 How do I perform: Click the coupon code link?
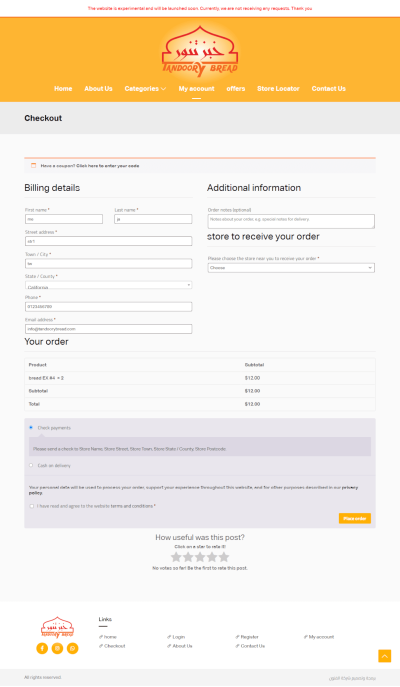click(x=108, y=166)
